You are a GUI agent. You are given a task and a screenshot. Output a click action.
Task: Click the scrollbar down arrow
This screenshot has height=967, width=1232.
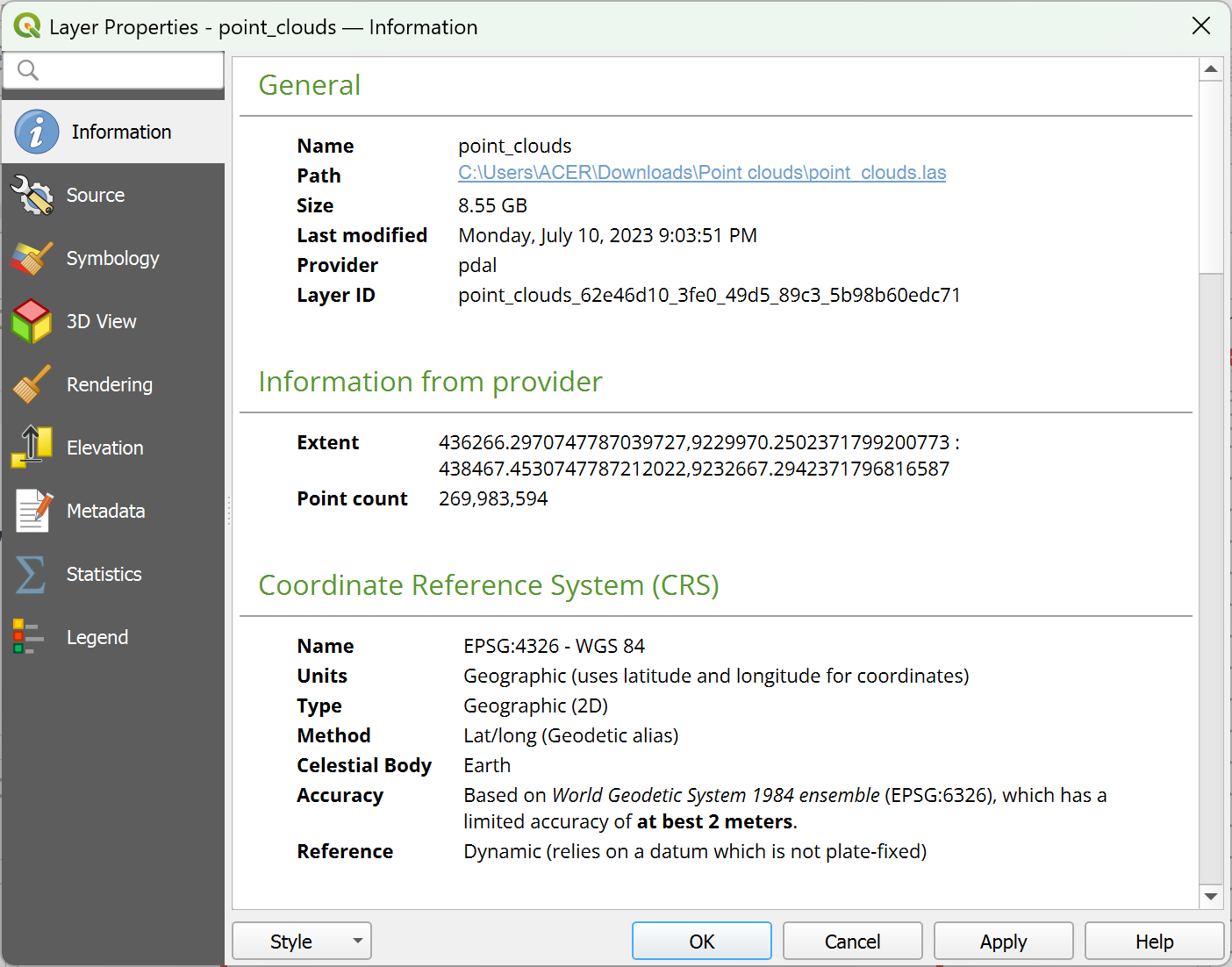coord(1211,896)
